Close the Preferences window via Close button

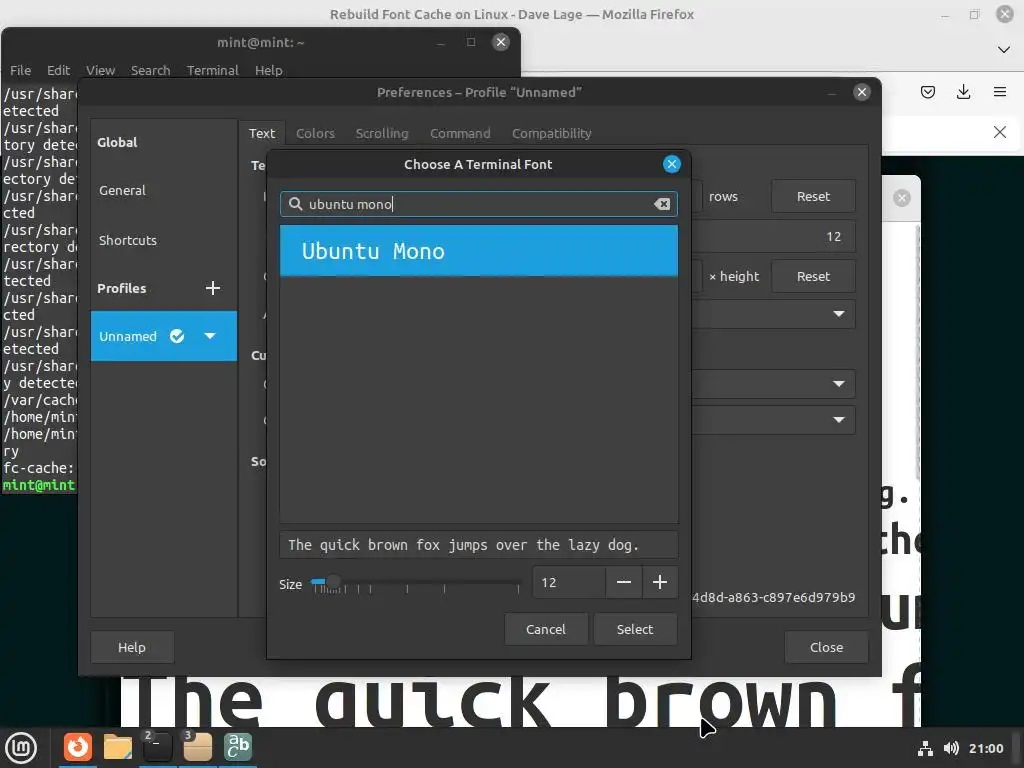tap(826, 647)
